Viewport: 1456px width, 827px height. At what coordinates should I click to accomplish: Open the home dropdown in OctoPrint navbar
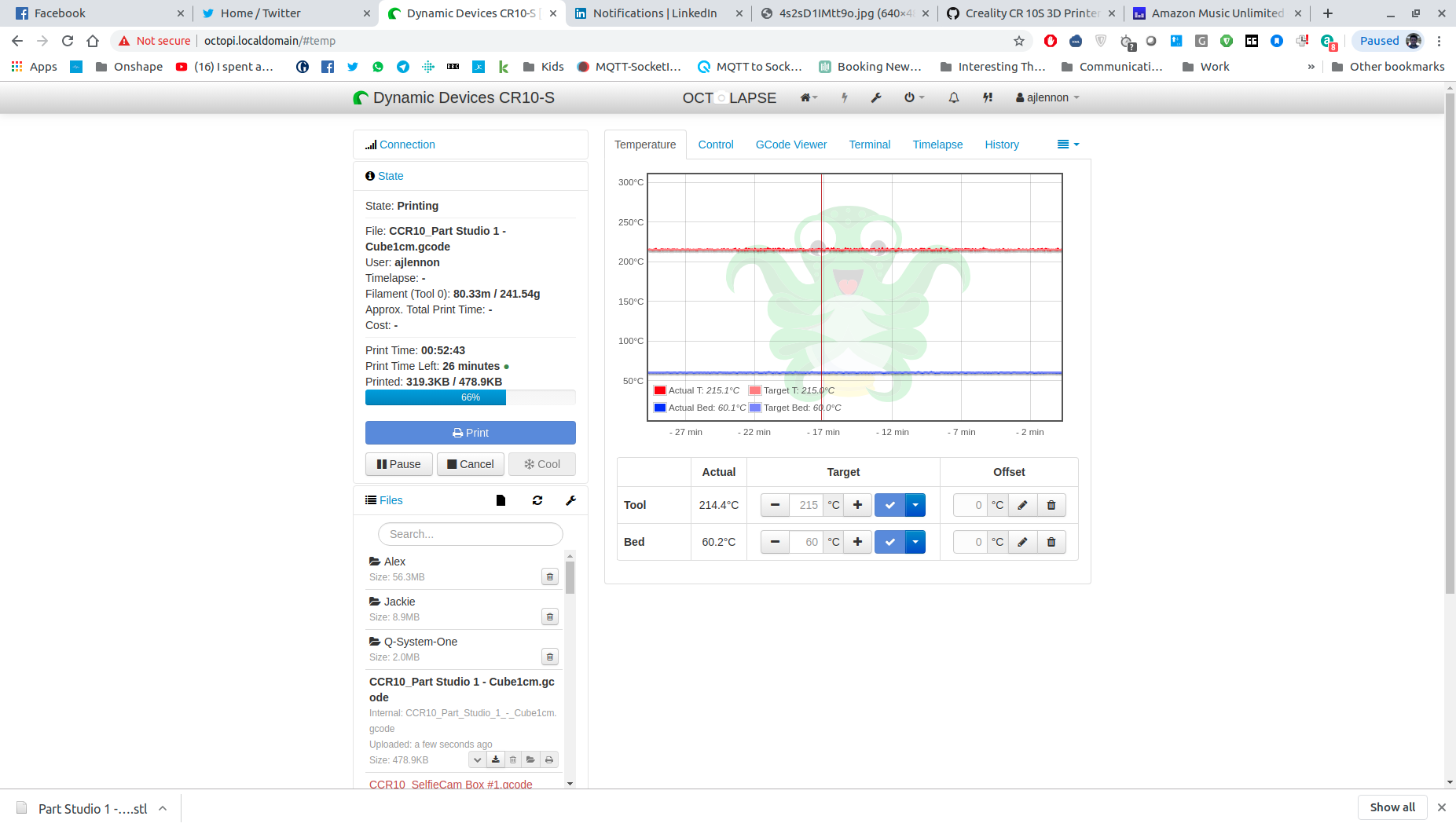tap(809, 97)
